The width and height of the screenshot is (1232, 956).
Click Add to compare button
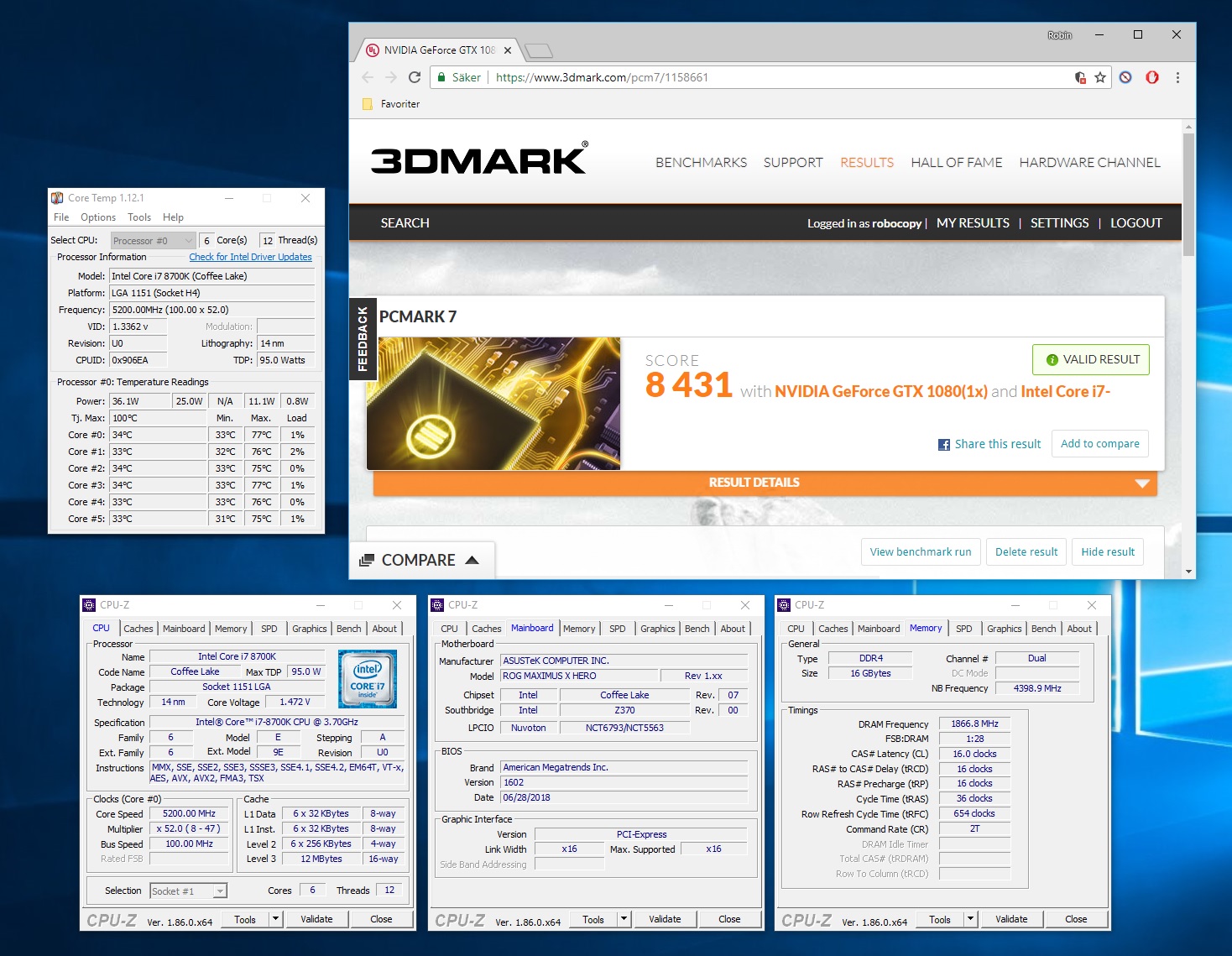[1100, 444]
